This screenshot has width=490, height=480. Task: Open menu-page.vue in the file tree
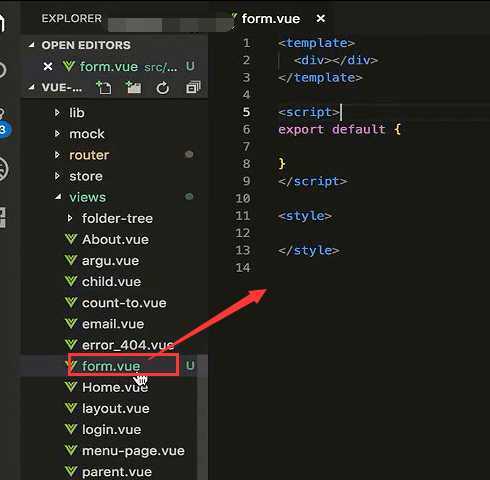(133, 451)
